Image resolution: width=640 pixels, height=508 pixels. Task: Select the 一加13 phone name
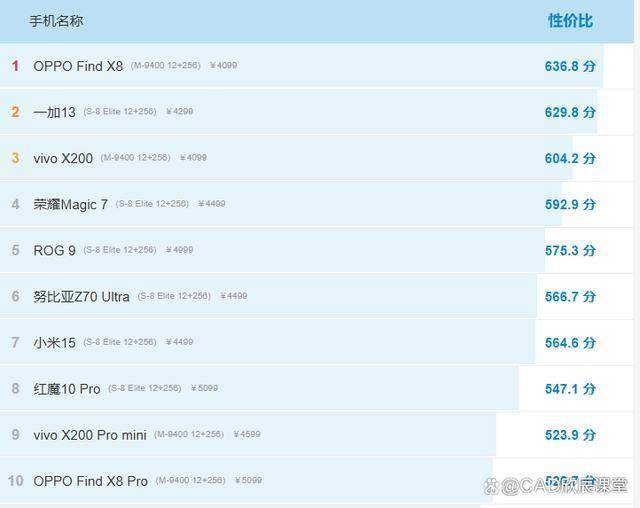coord(54,112)
